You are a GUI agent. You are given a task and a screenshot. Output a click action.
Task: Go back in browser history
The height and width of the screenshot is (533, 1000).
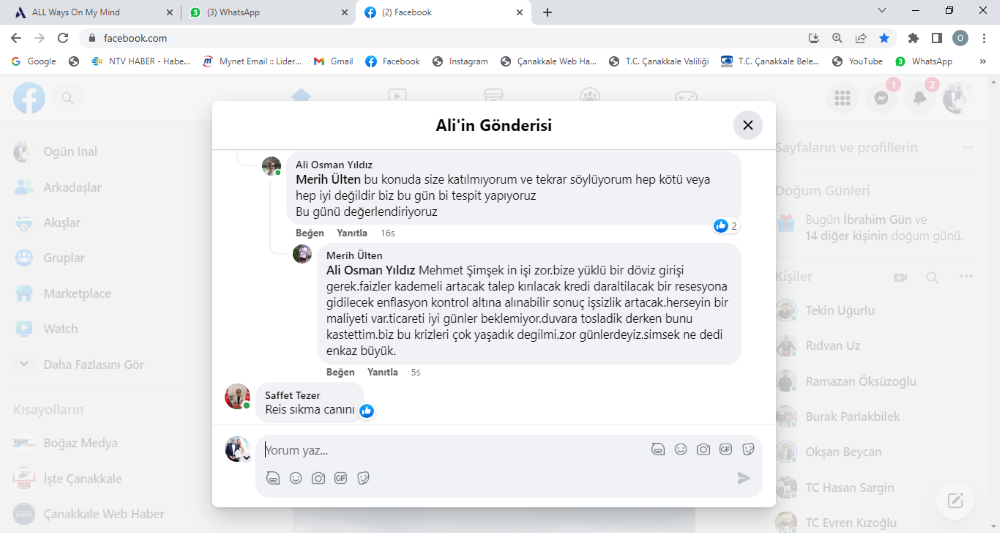[x=17, y=38]
